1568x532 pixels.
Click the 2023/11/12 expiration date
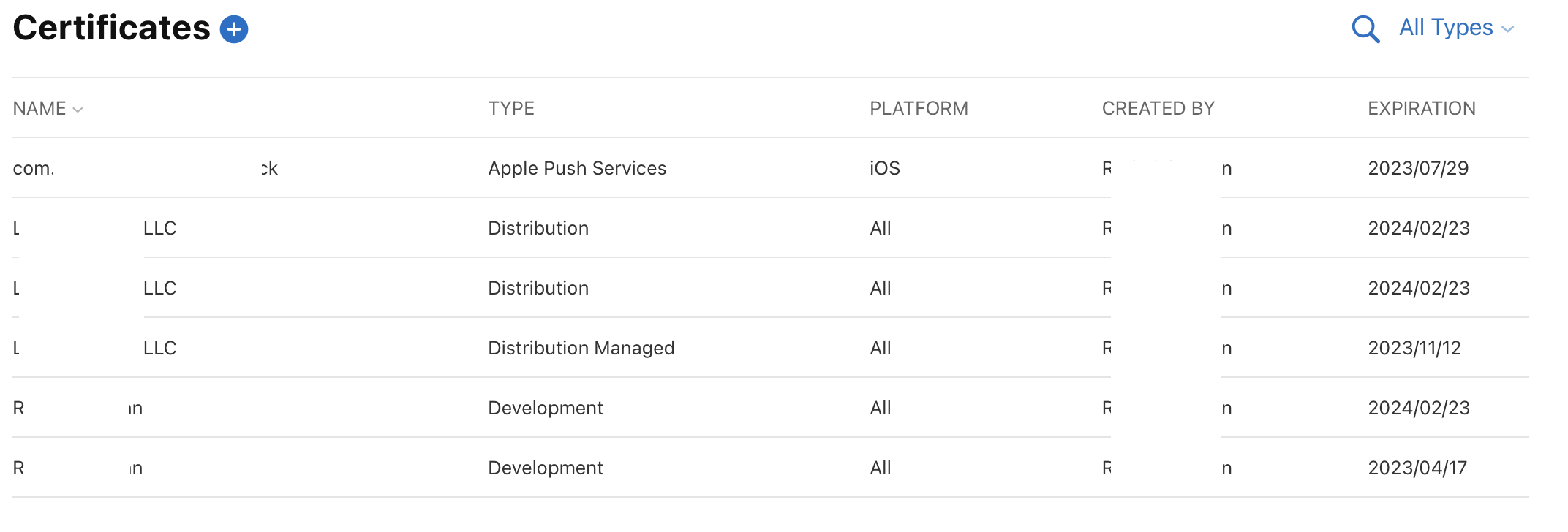(1414, 349)
